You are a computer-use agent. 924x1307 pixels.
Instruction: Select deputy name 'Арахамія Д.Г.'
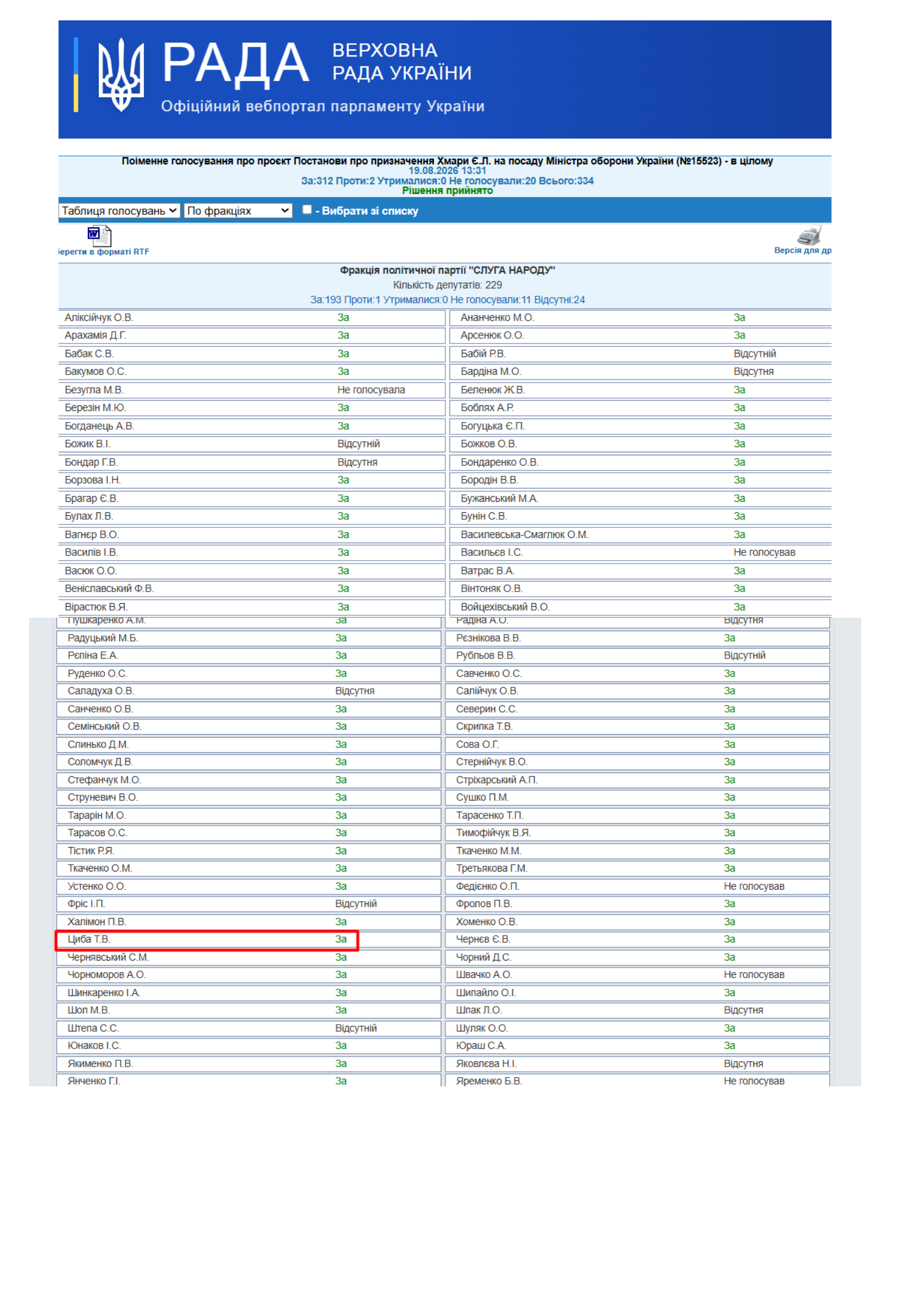(x=95, y=335)
